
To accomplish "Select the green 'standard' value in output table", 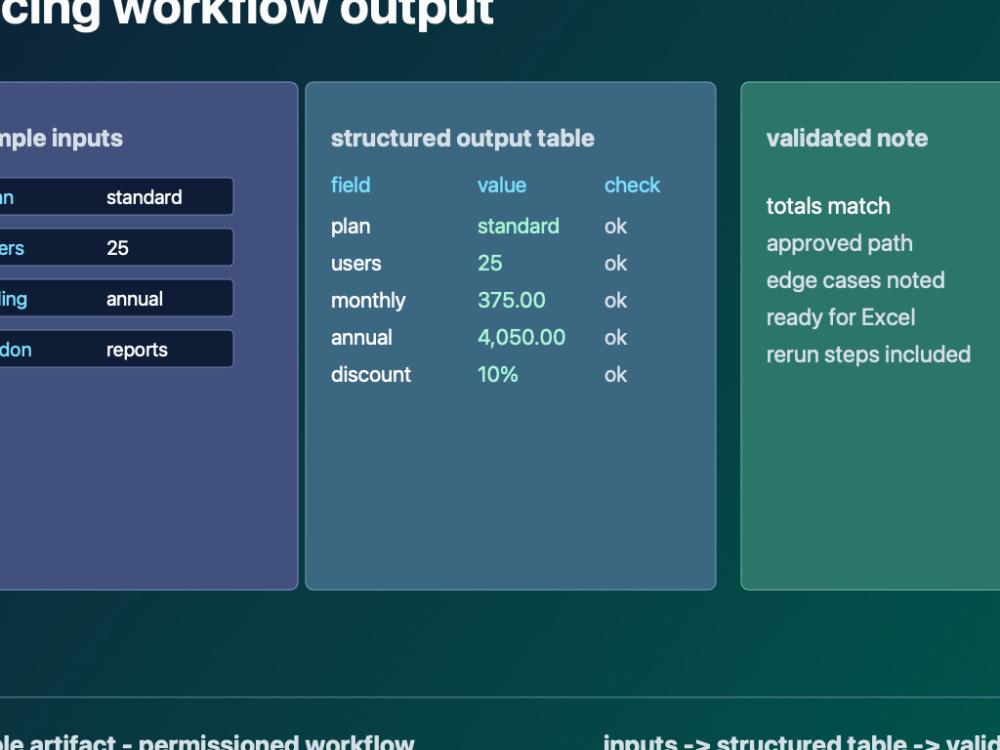I will [x=518, y=226].
